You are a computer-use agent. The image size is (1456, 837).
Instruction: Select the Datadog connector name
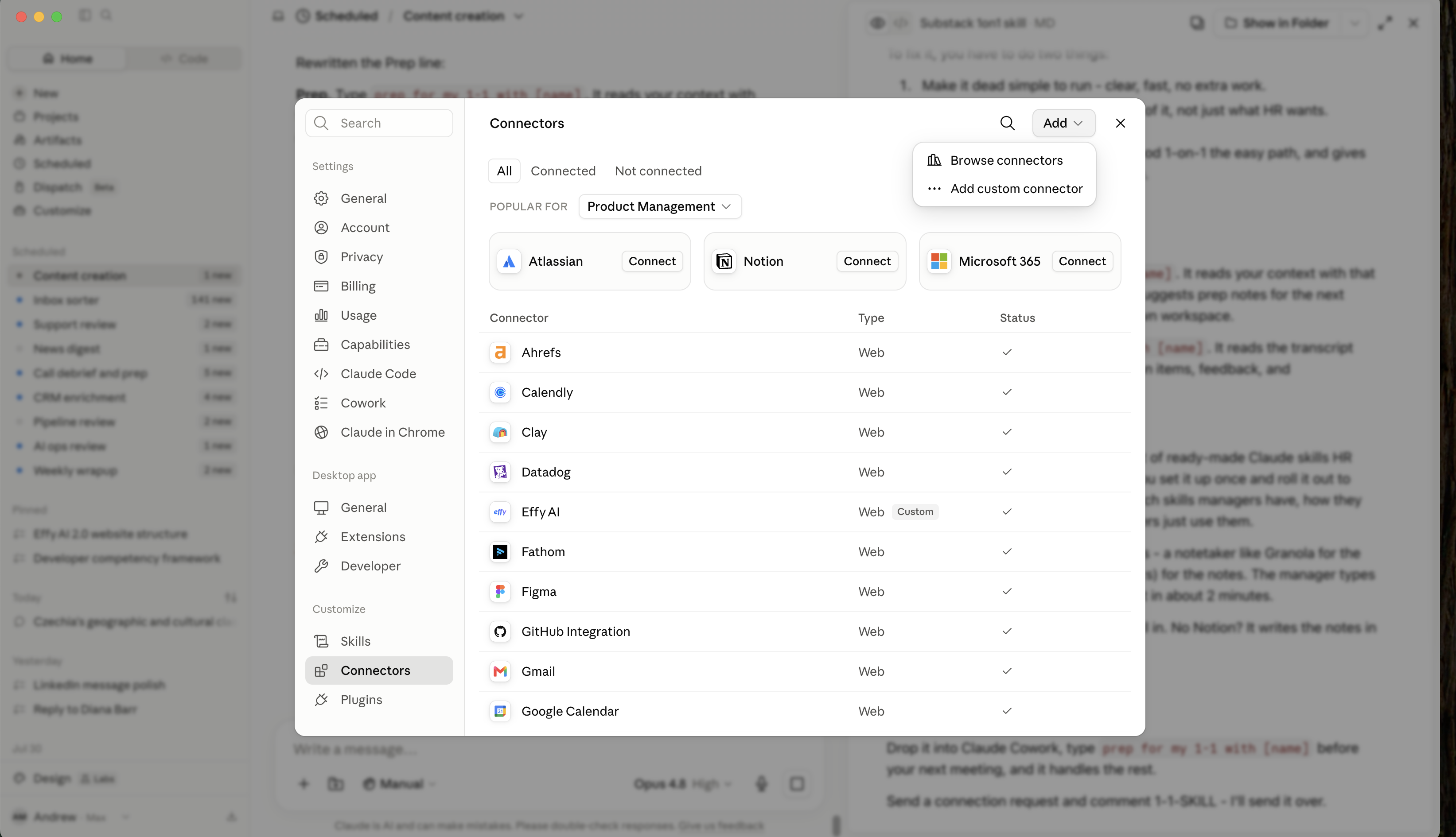pos(546,472)
